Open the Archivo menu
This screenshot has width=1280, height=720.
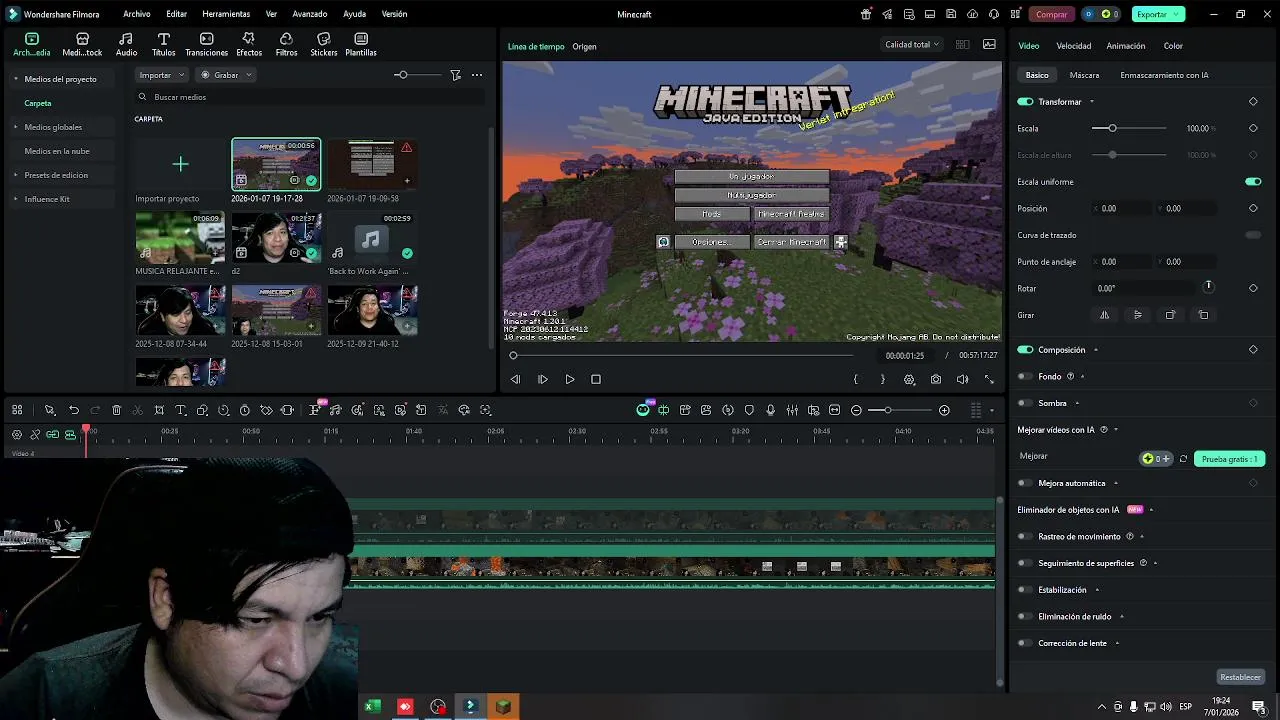tap(136, 14)
